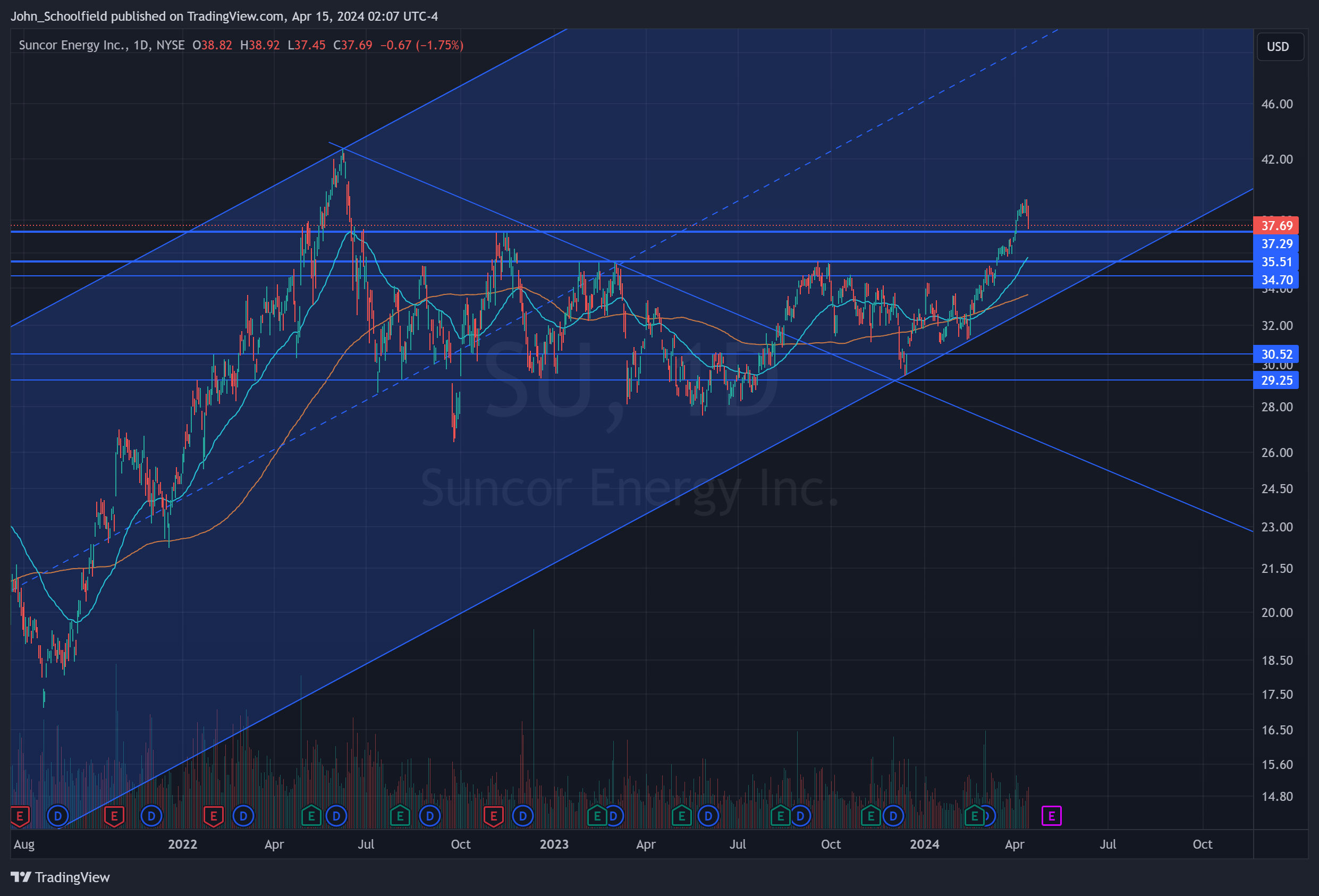The image size is (1319, 896).
Task: Open the green earnings E marker just after the 2024 label
Action: [975, 817]
